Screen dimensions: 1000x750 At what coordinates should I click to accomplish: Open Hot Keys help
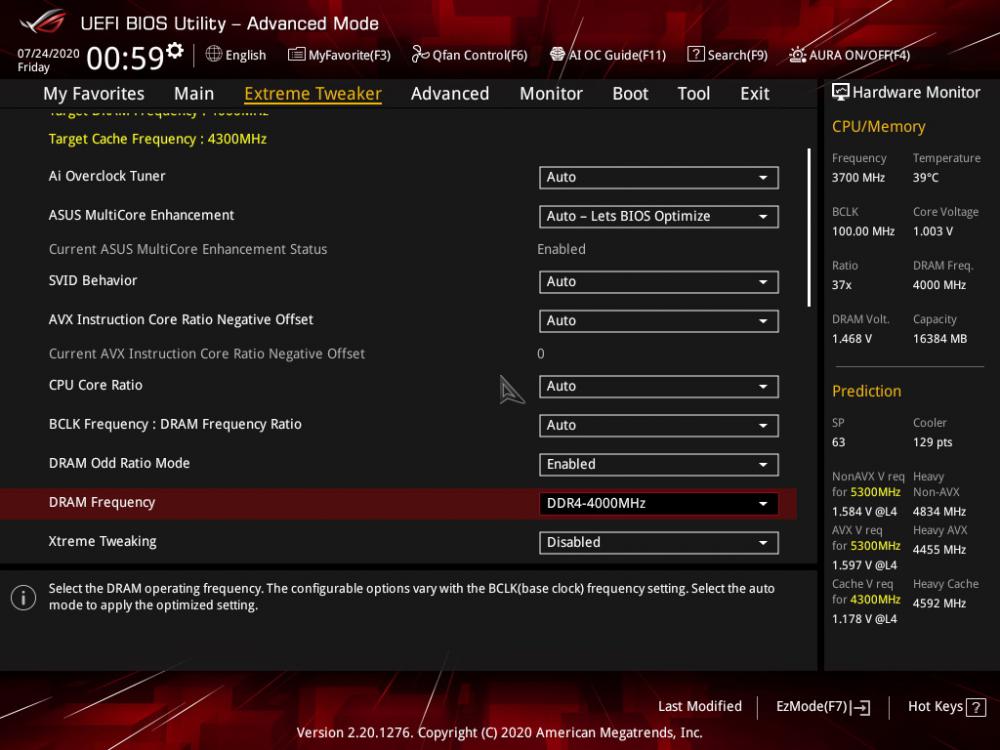point(946,707)
